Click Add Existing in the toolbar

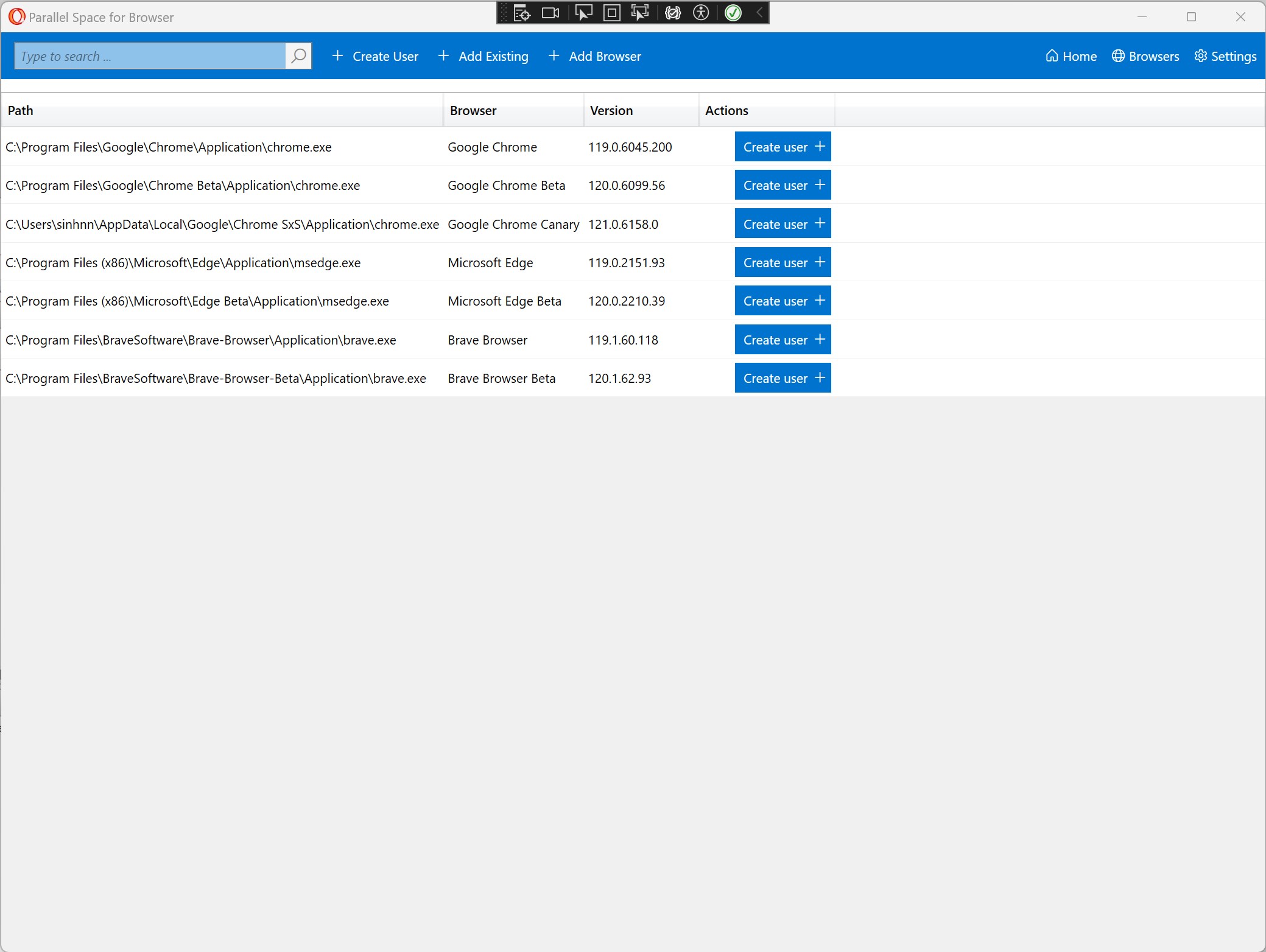[x=484, y=56]
